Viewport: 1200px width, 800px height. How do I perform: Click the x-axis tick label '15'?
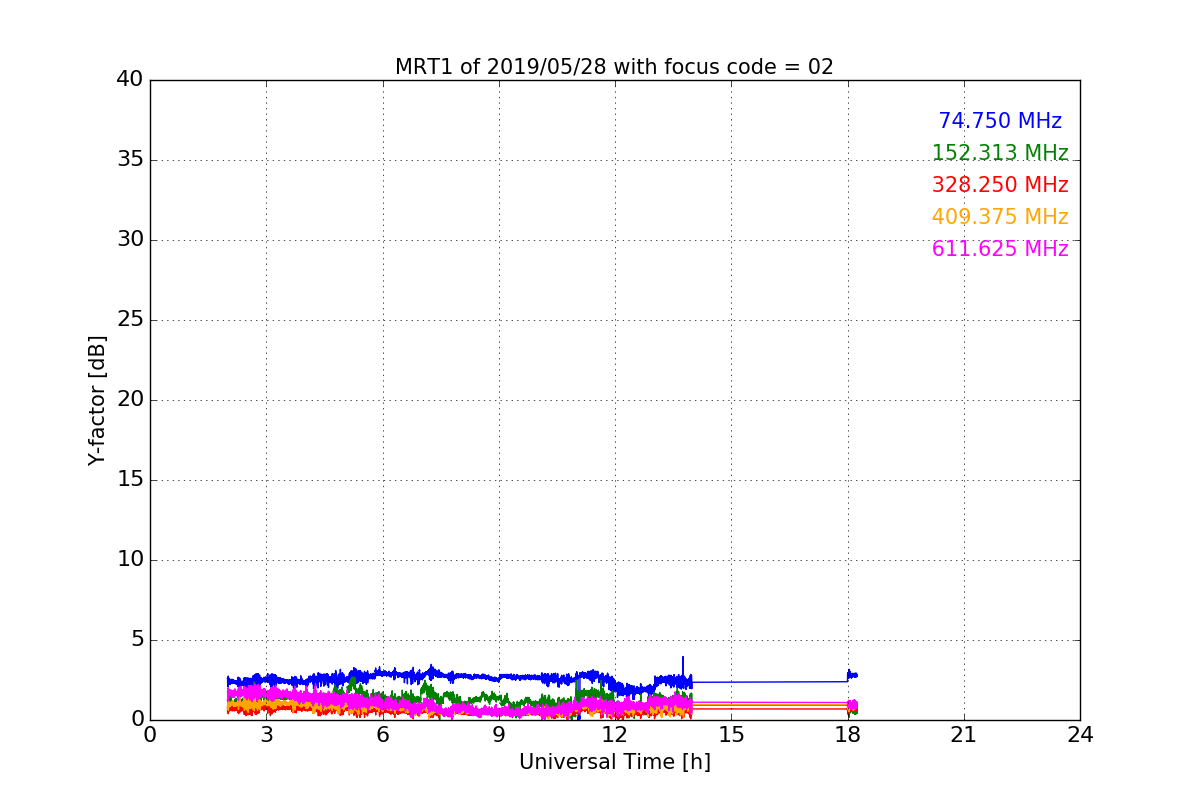pos(731,735)
